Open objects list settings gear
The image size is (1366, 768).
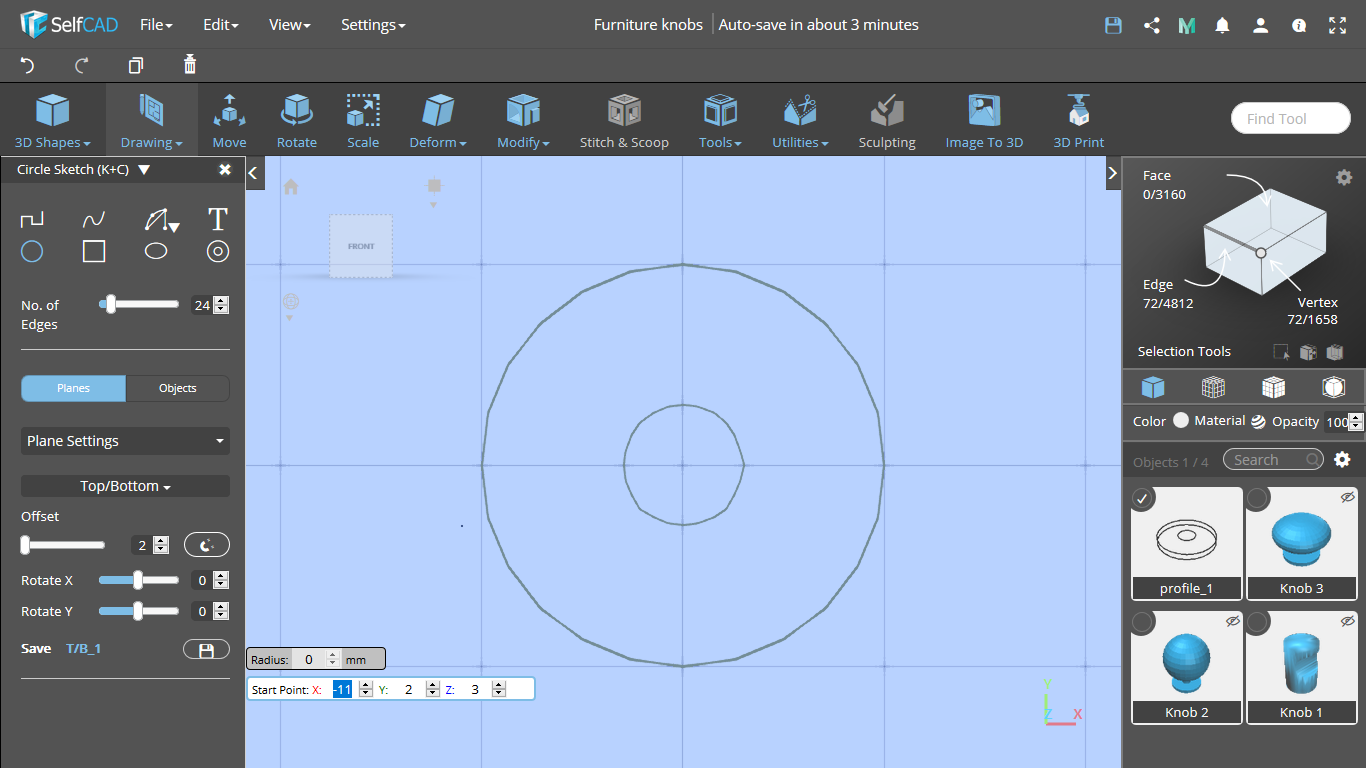pyautogui.click(x=1342, y=459)
